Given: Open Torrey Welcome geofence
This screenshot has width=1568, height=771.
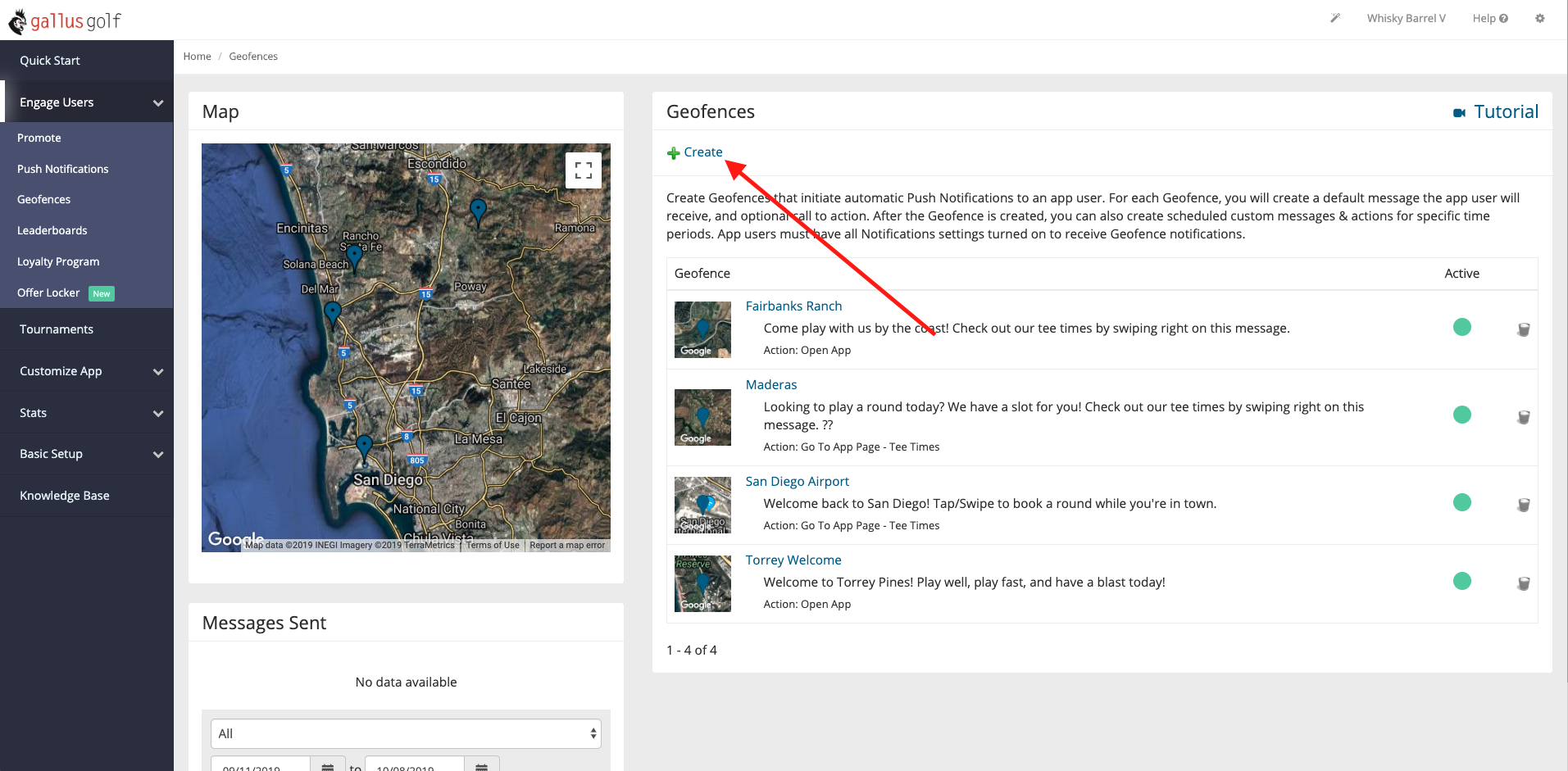Looking at the screenshot, I should [x=793, y=560].
